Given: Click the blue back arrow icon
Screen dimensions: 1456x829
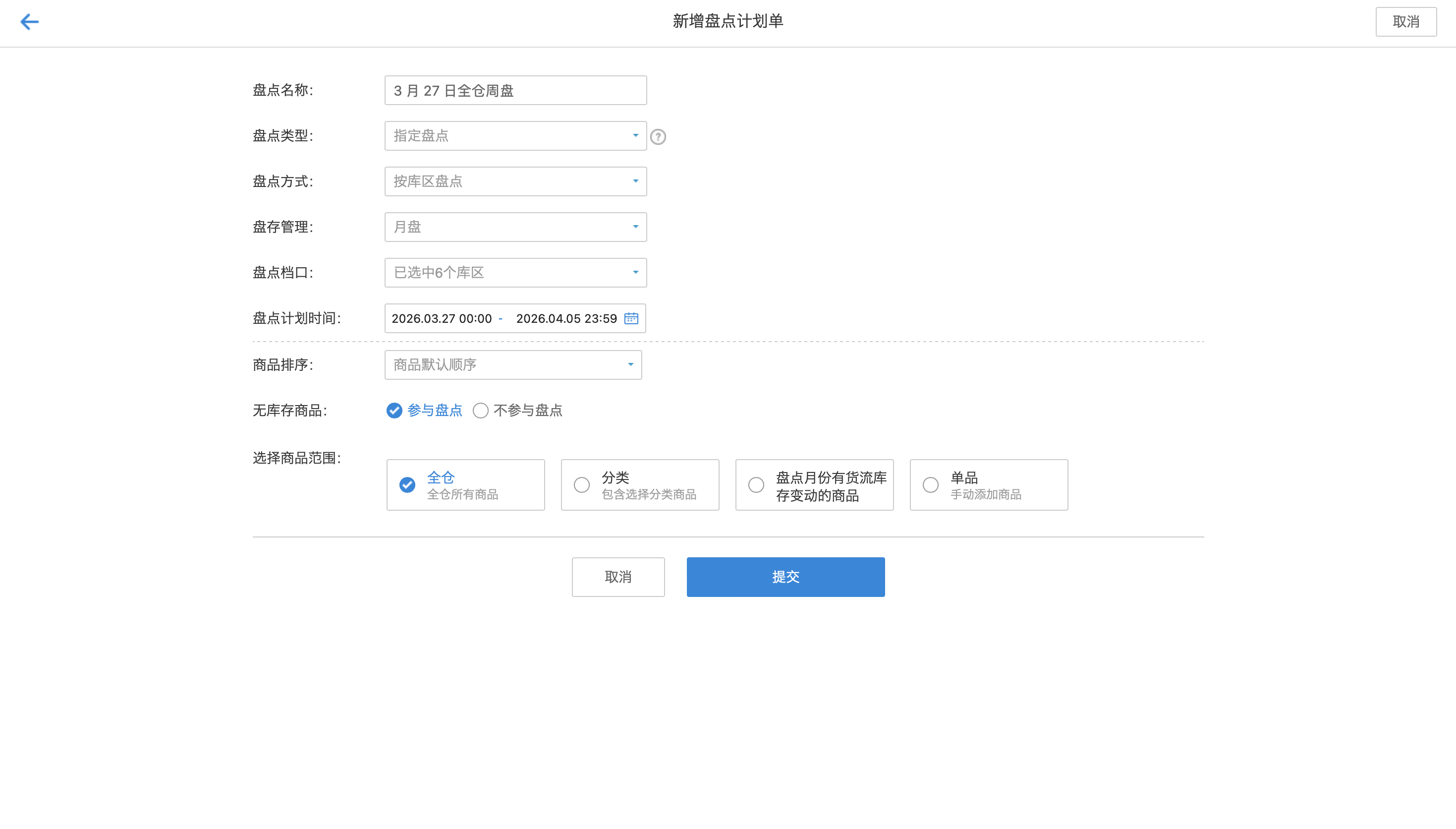Looking at the screenshot, I should coord(30,22).
